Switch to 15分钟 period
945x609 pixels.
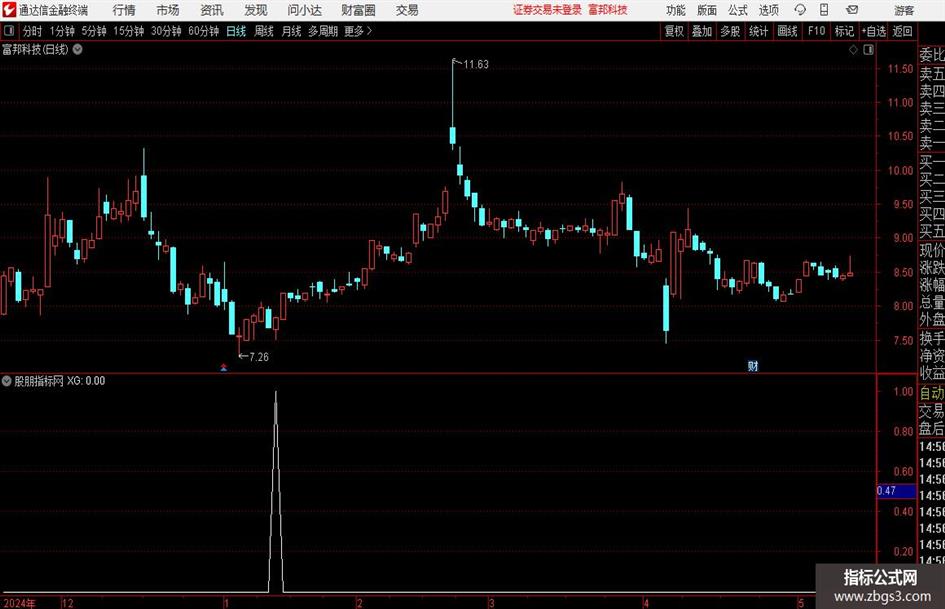tap(129, 31)
